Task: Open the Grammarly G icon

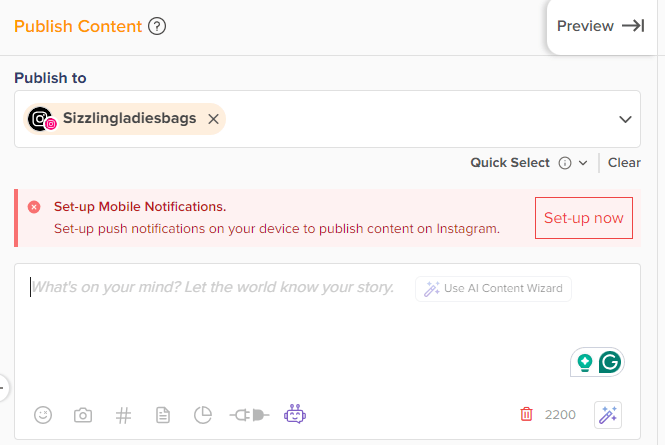Action: tap(610, 362)
